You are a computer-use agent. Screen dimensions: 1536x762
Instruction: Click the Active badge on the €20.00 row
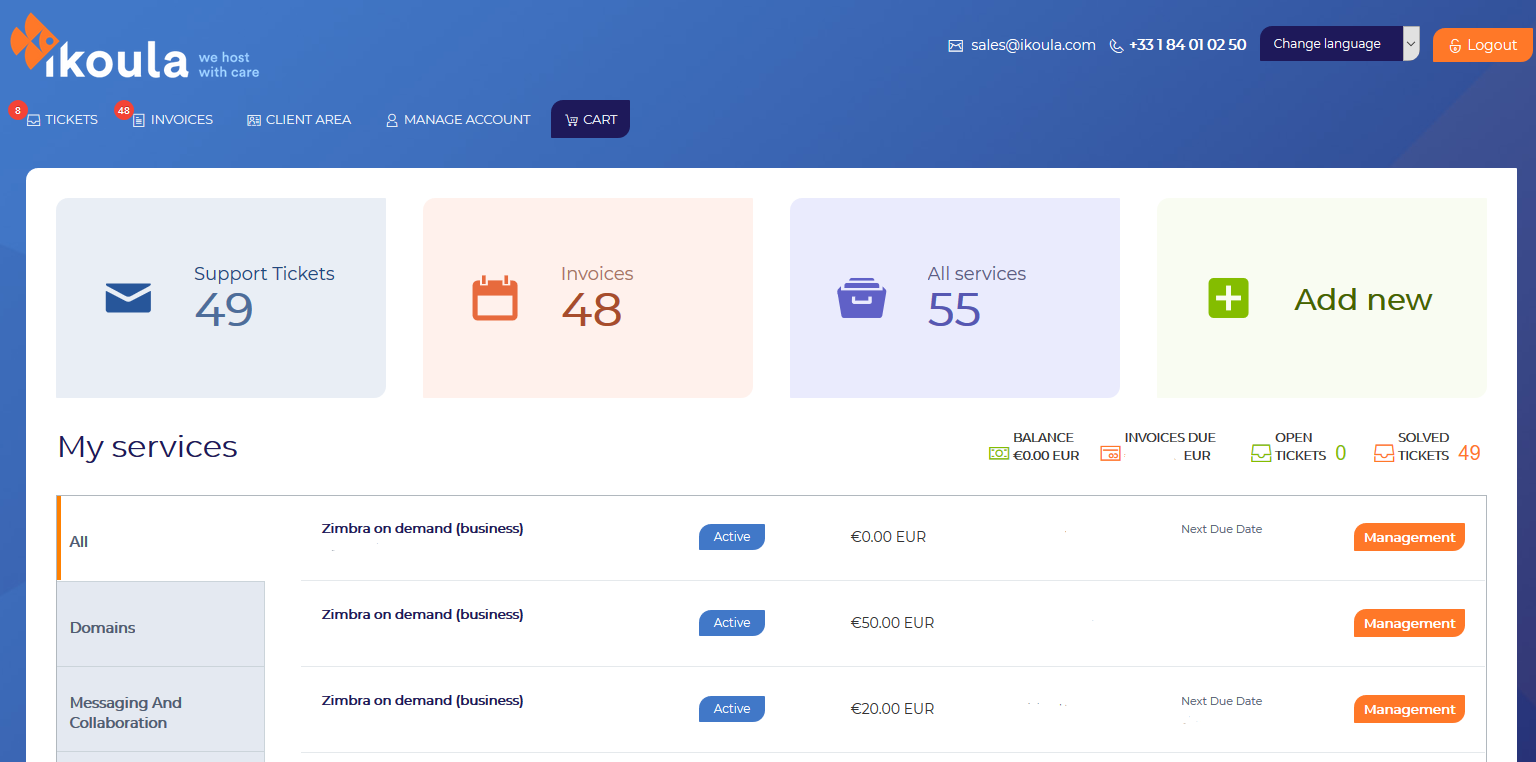[x=732, y=709]
